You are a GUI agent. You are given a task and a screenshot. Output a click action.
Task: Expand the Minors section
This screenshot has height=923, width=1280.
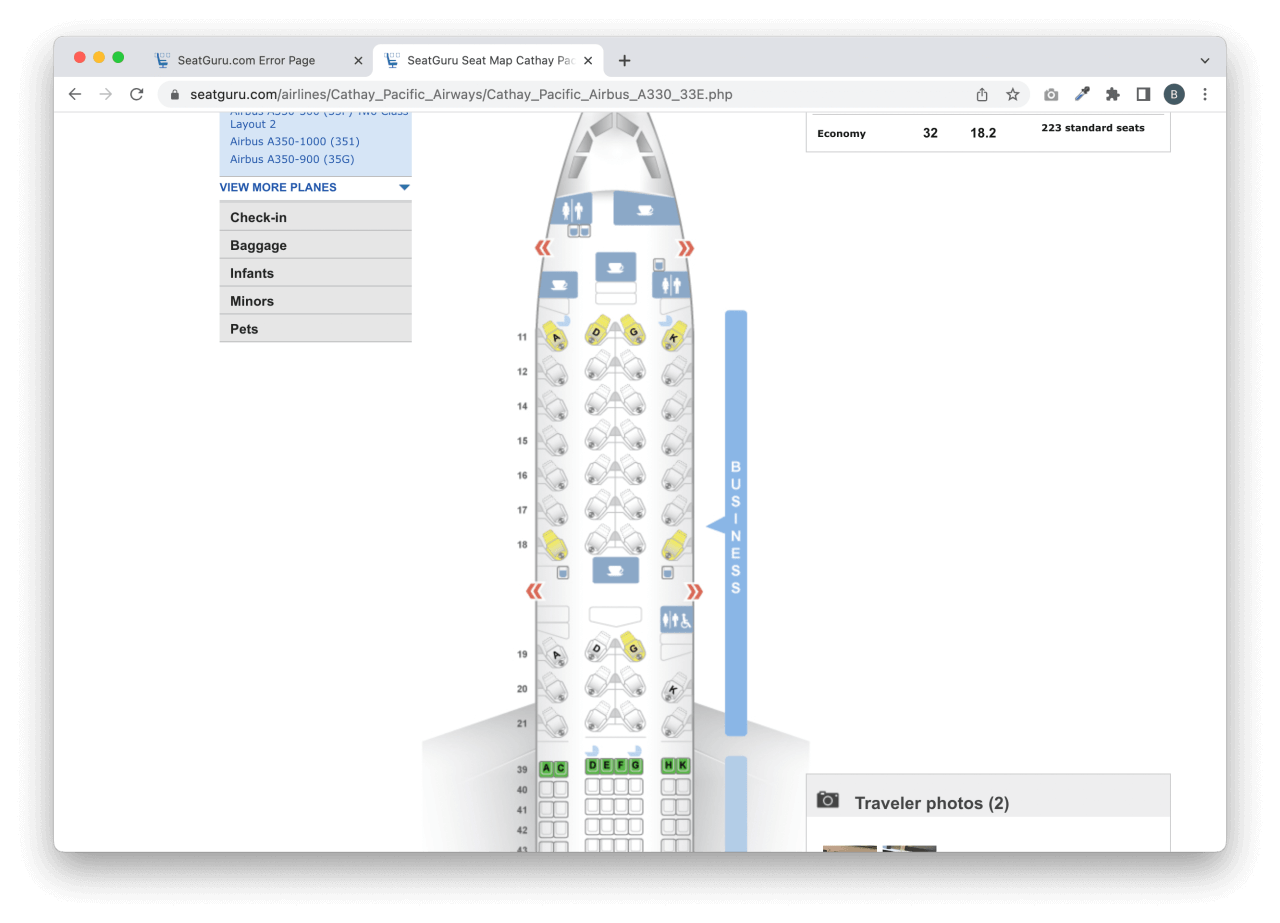pyautogui.click(x=315, y=301)
